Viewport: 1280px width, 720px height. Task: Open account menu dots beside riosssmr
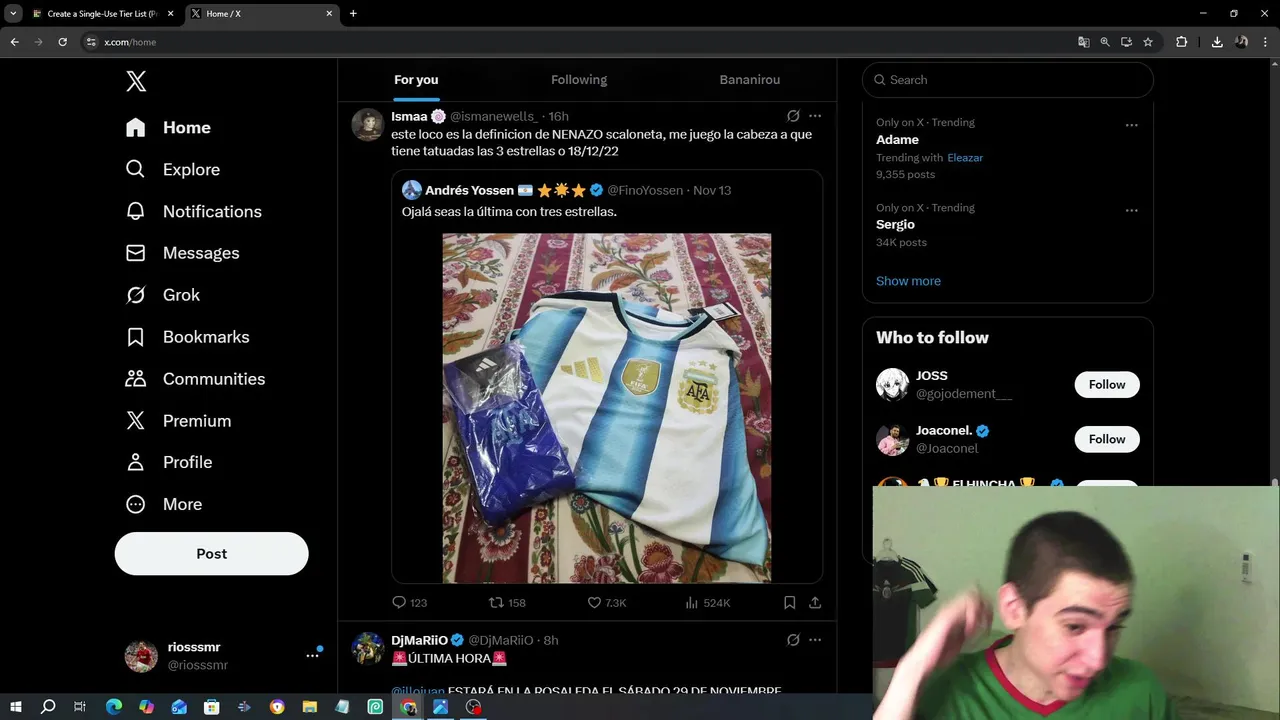(x=312, y=656)
